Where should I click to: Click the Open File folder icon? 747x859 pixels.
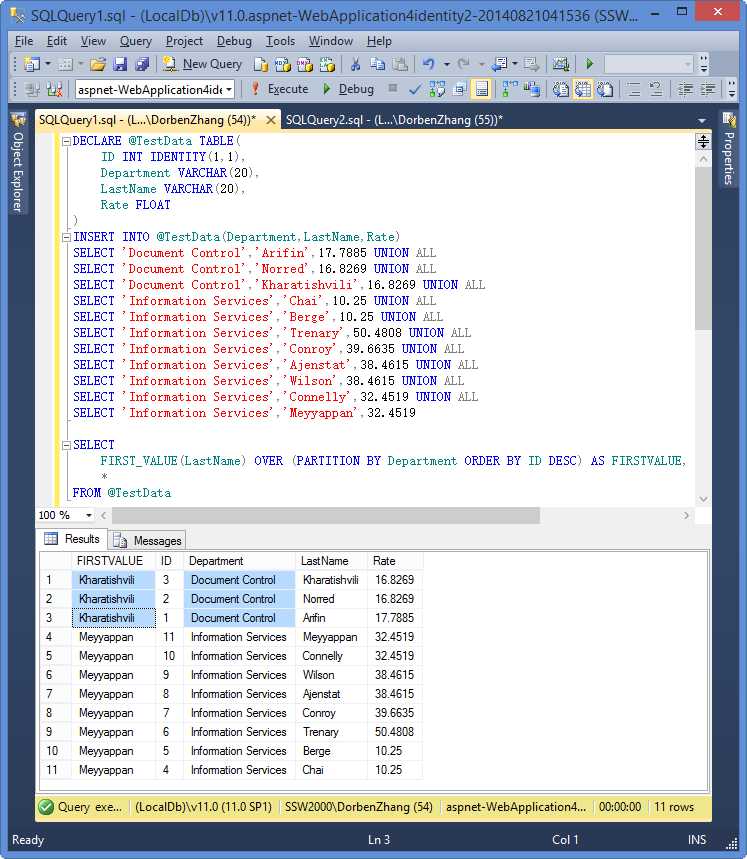click(x=97, y=64)
